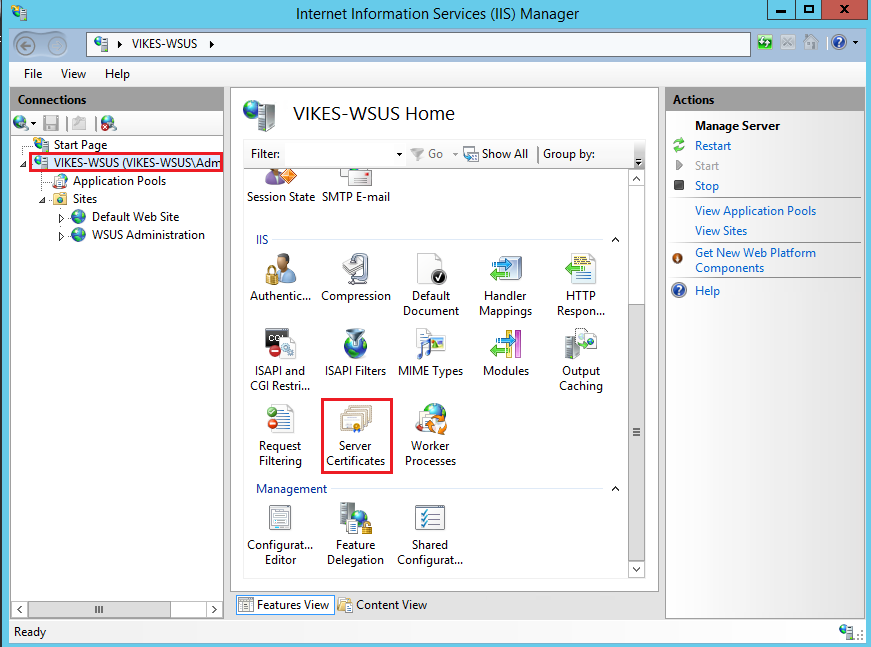871x647 pixels.
Task: Open Worker Processes feature
Action: click(430, 435)
